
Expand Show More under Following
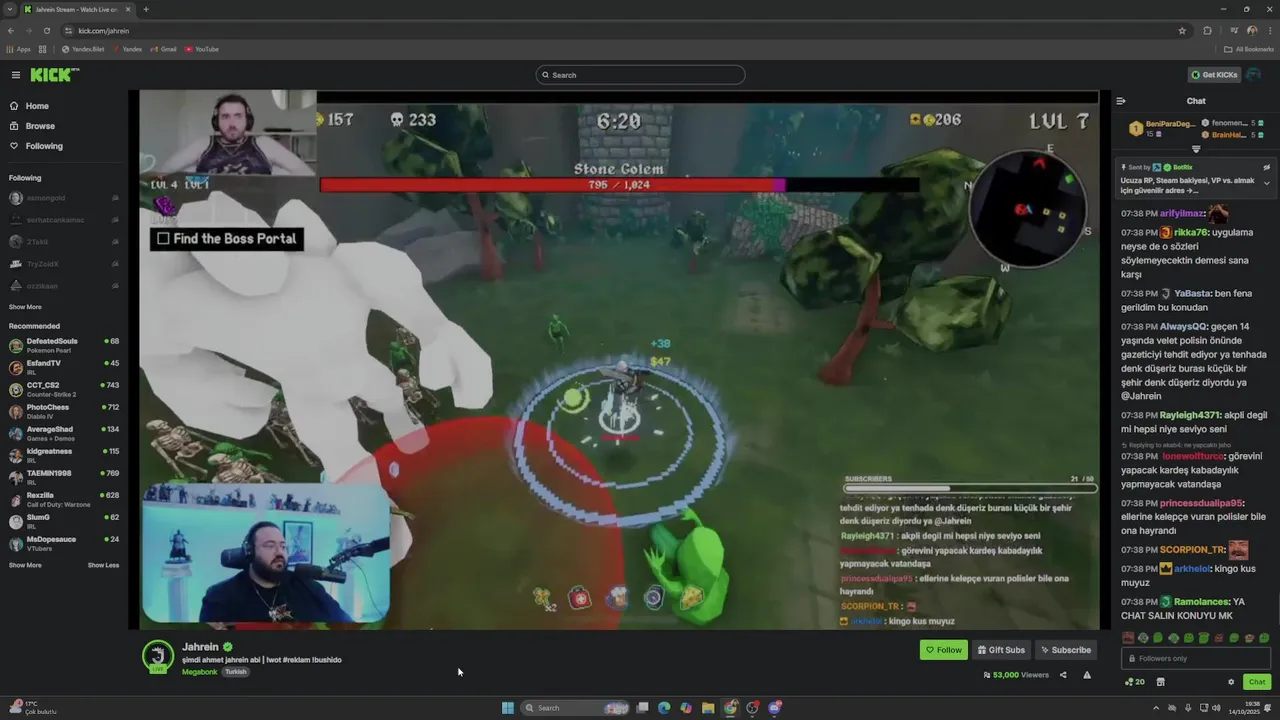click(25, 307)
